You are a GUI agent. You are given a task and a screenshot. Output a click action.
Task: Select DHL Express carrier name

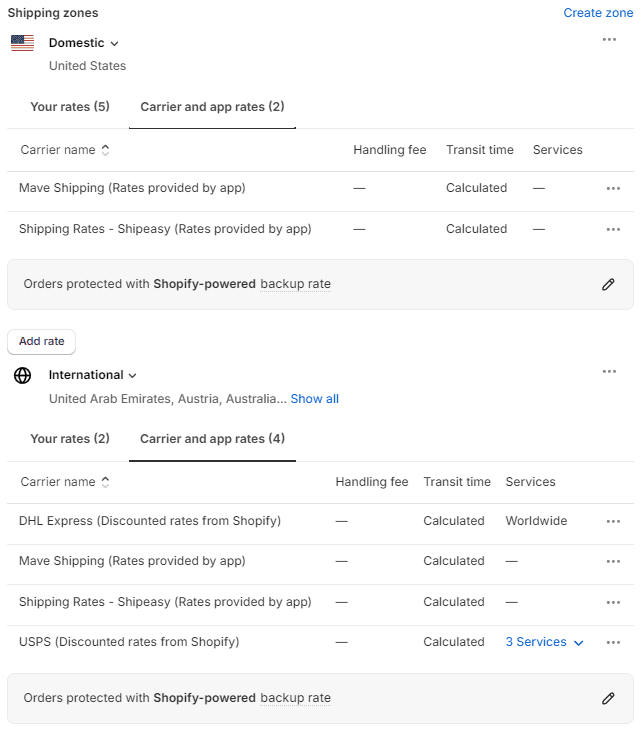(150, 521)
